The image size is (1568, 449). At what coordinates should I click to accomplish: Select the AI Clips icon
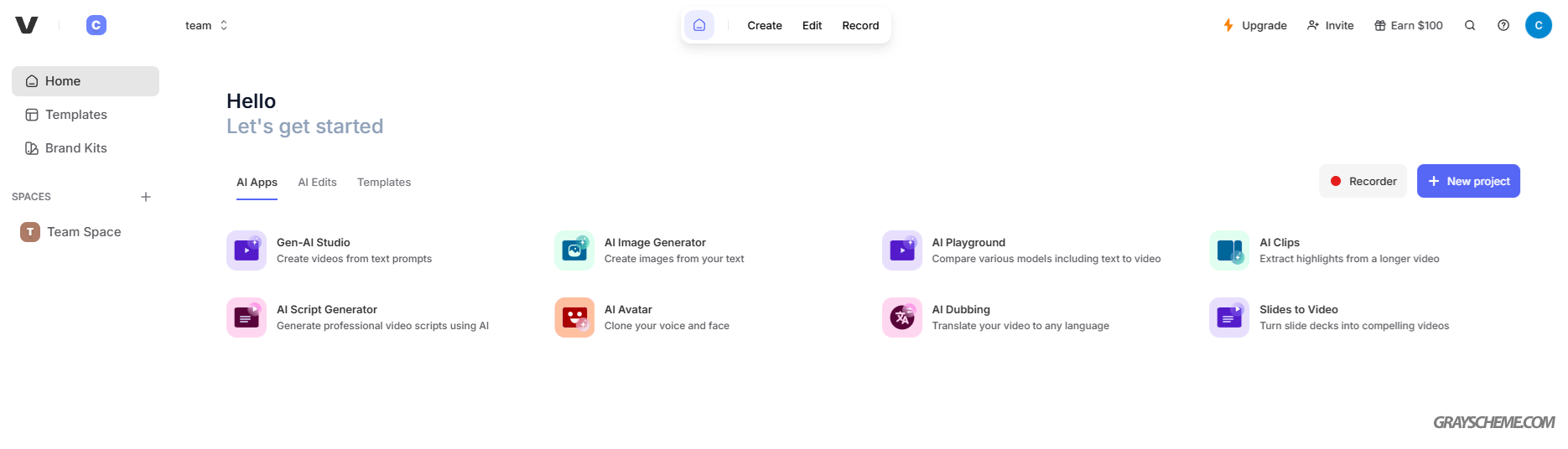(1229, 250)
